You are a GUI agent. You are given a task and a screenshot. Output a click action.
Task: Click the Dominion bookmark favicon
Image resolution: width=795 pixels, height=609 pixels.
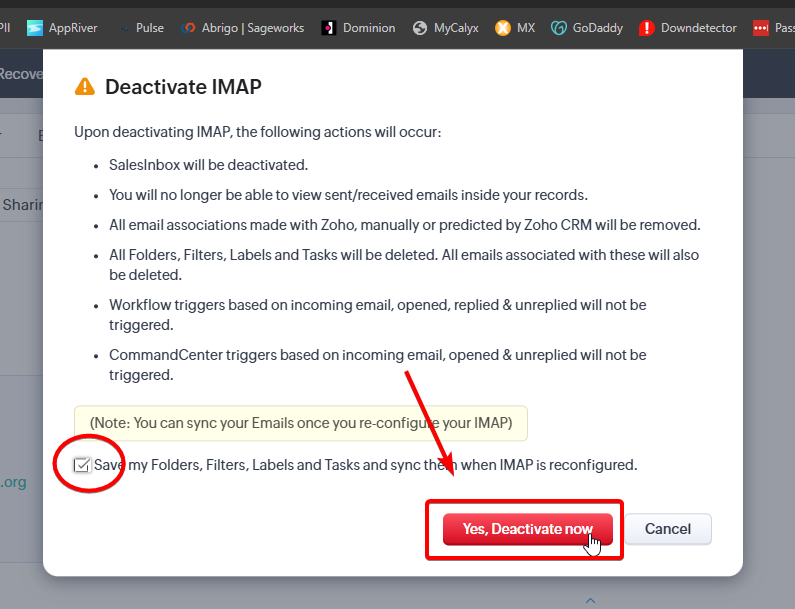point(329,28)
